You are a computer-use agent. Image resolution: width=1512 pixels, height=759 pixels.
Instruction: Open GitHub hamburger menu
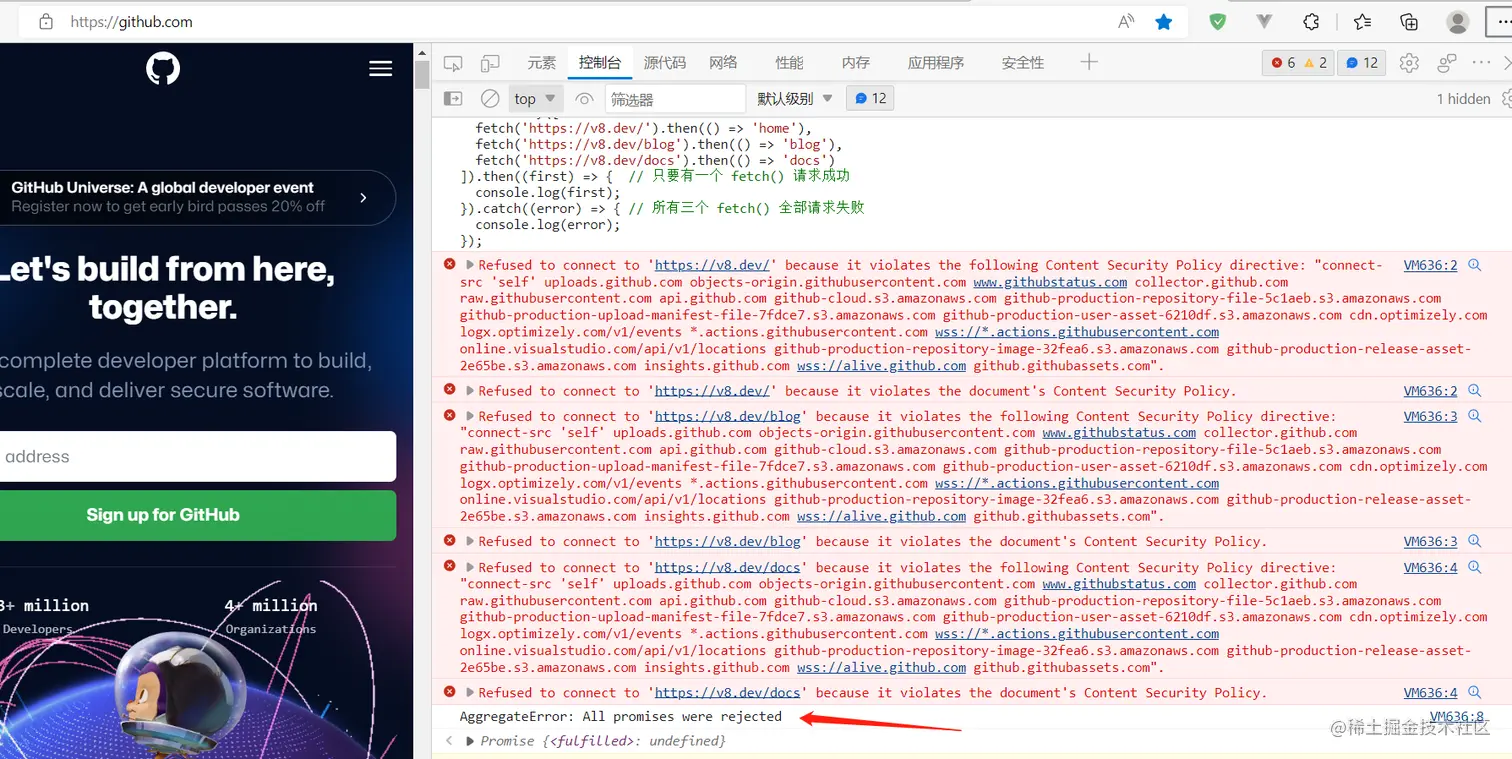tap(380, 68)
